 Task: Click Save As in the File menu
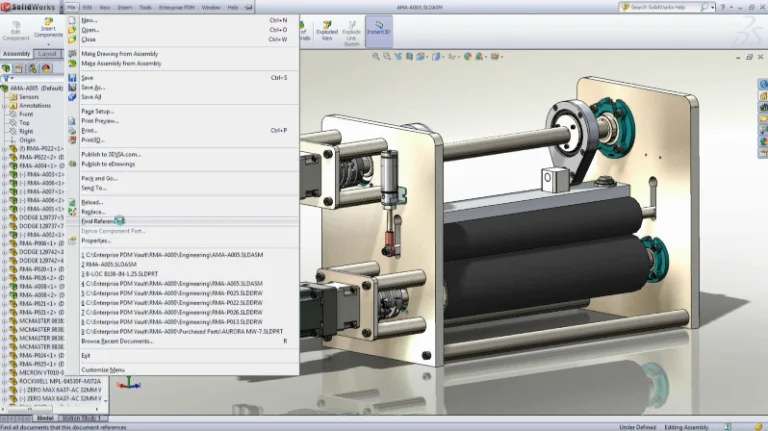coord(93,88)
